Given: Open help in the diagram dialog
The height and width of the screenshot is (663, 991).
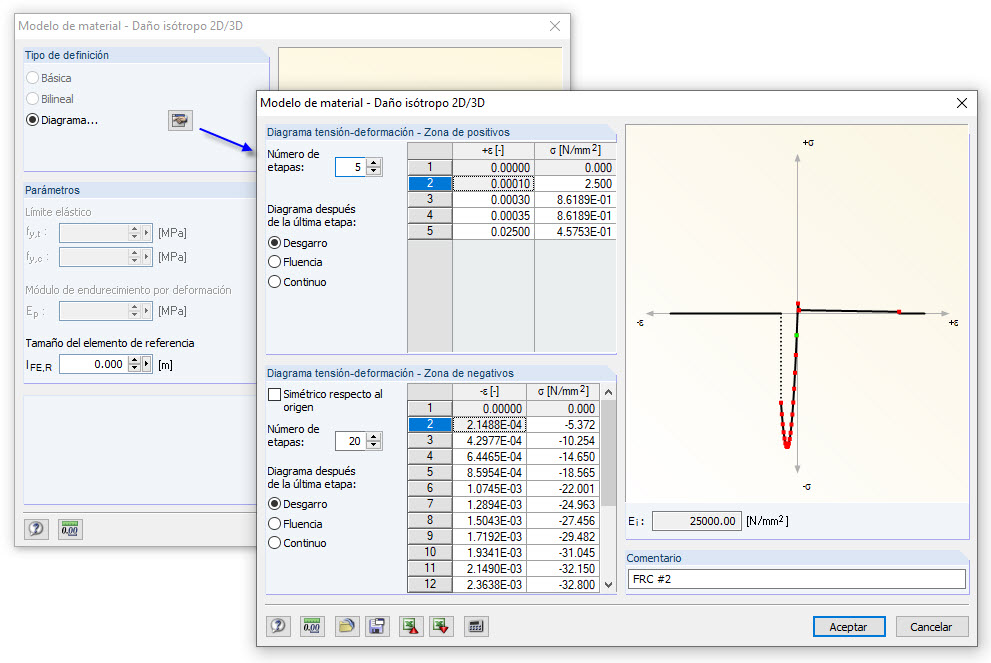Looking at the screenshot, I should (x=278, y=626).
